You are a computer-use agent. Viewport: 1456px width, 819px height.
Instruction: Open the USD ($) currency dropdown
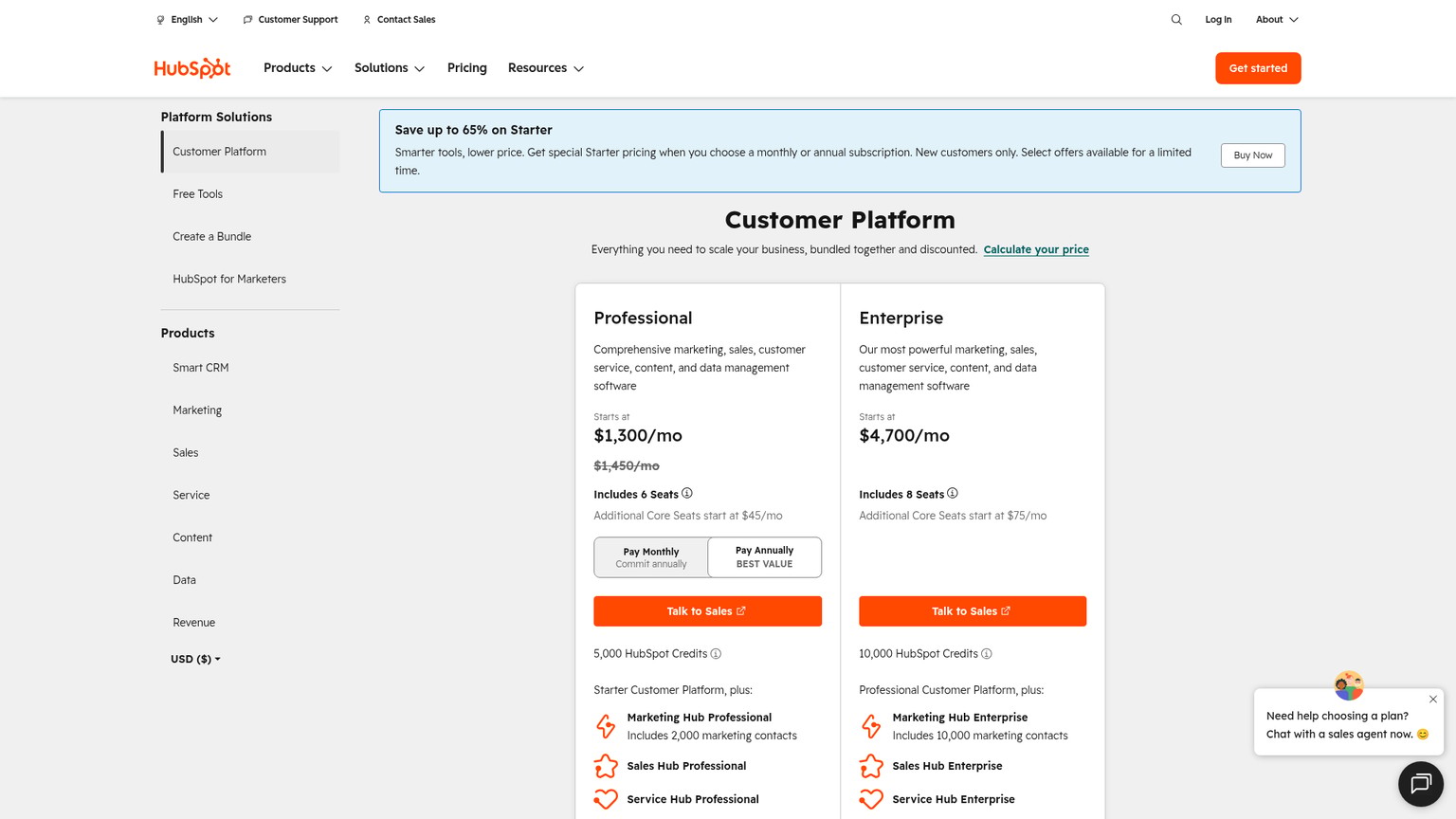(x=195, y=659)
